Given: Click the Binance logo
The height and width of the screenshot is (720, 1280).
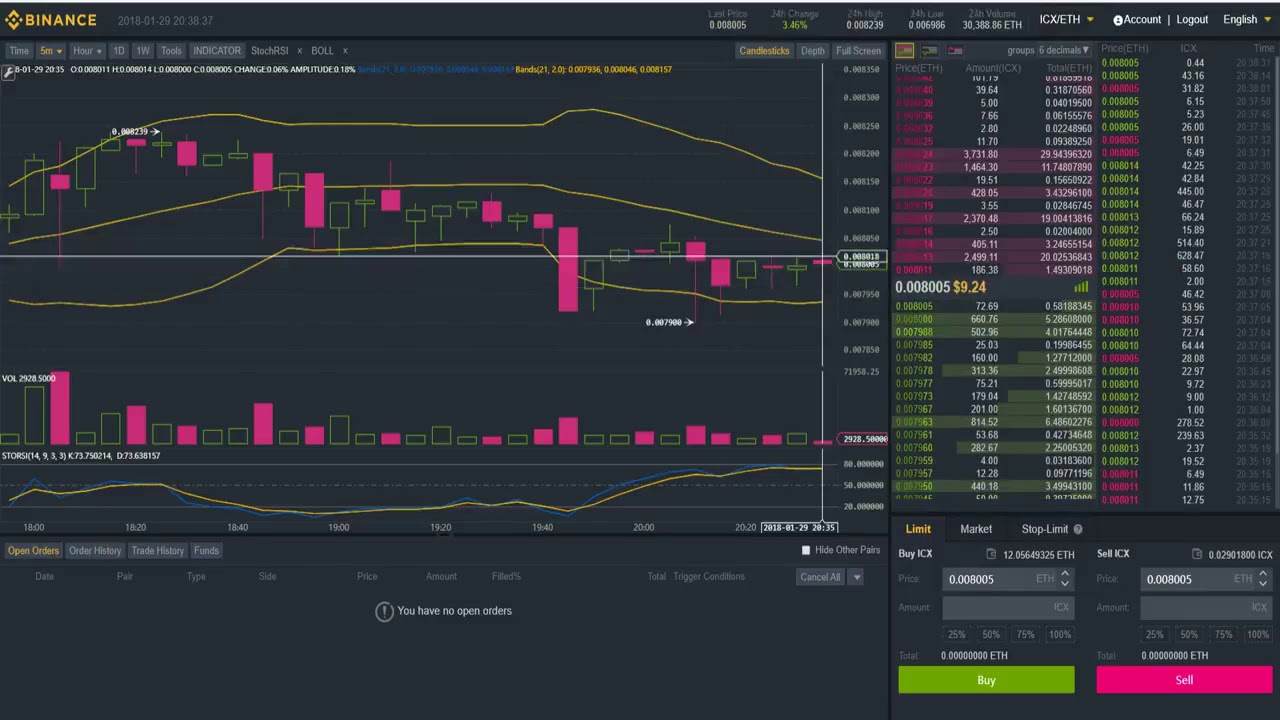Looking at the screenshot, I should tap(50, 19).
